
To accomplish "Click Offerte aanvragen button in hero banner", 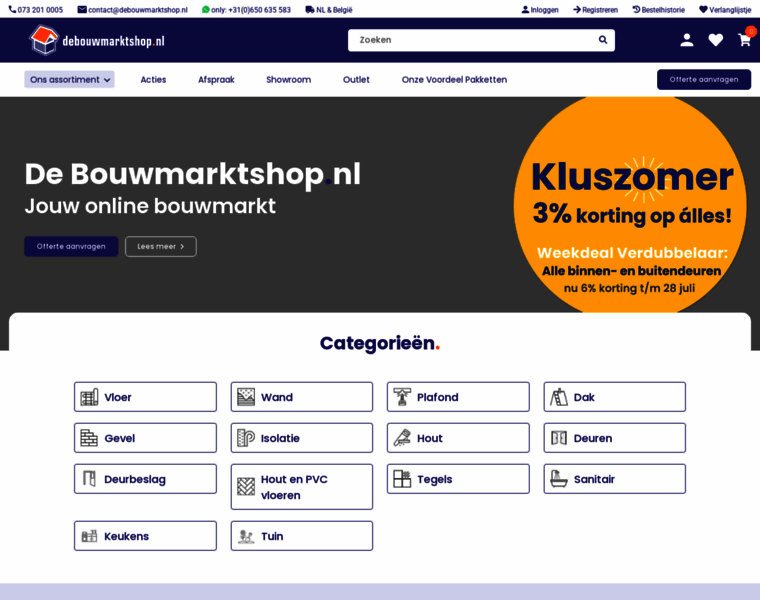I will [71, 246].
